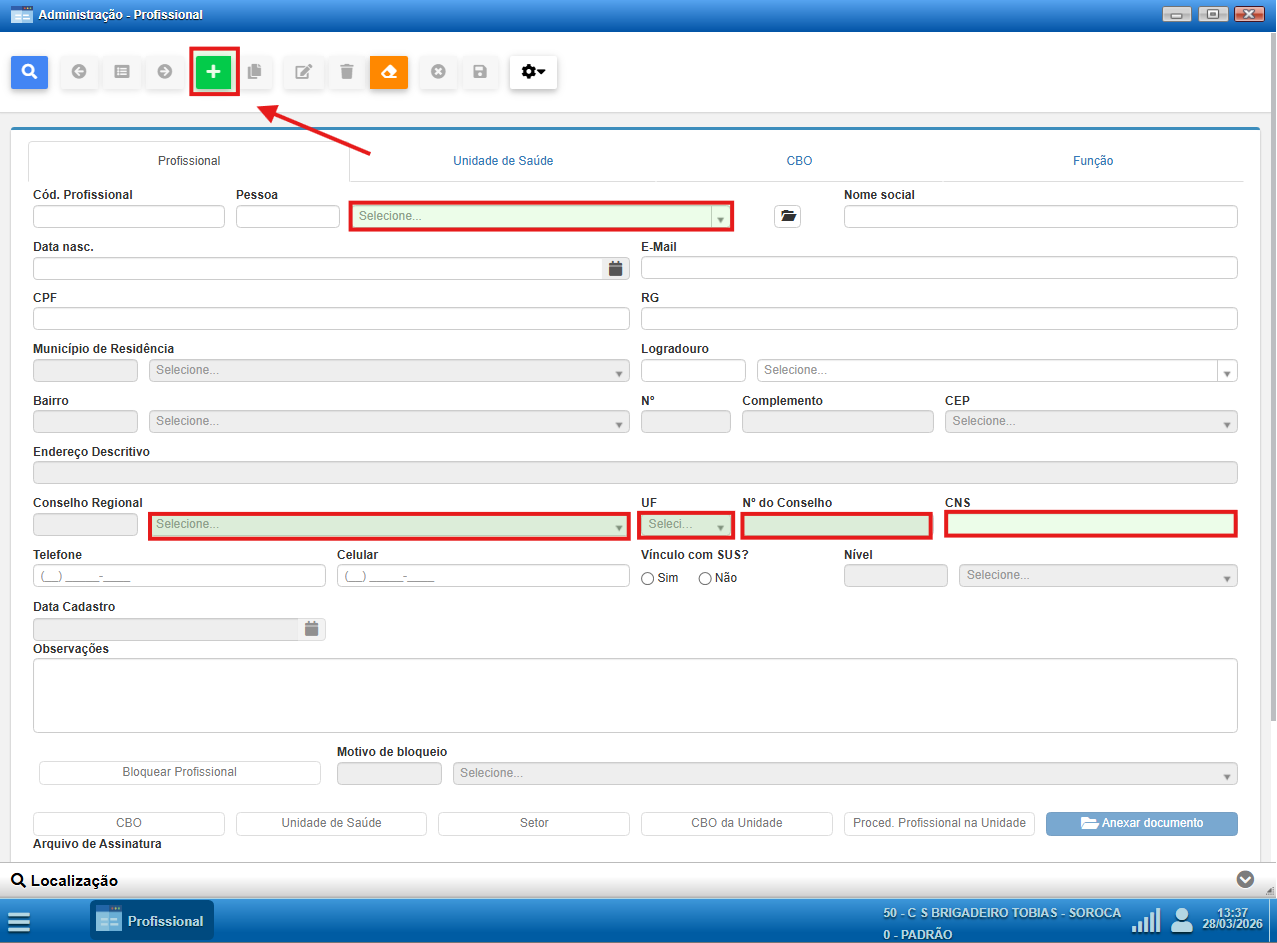Screen dimensions: 1277x943
Task: Open folder icon next to Pessoa field
Action: pos(787,216)
